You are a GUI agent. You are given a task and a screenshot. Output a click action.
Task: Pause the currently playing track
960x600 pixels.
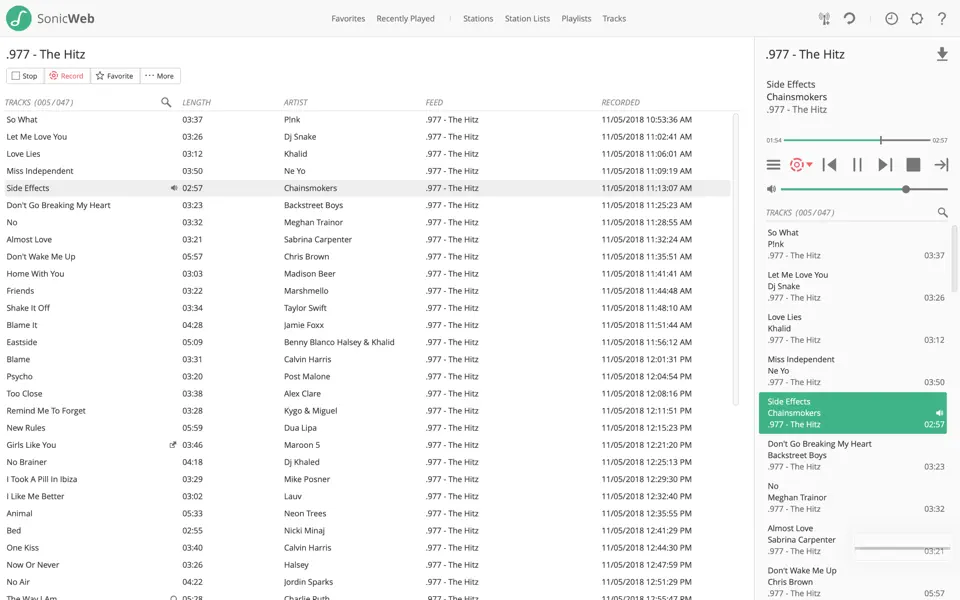tap(857, 165)
